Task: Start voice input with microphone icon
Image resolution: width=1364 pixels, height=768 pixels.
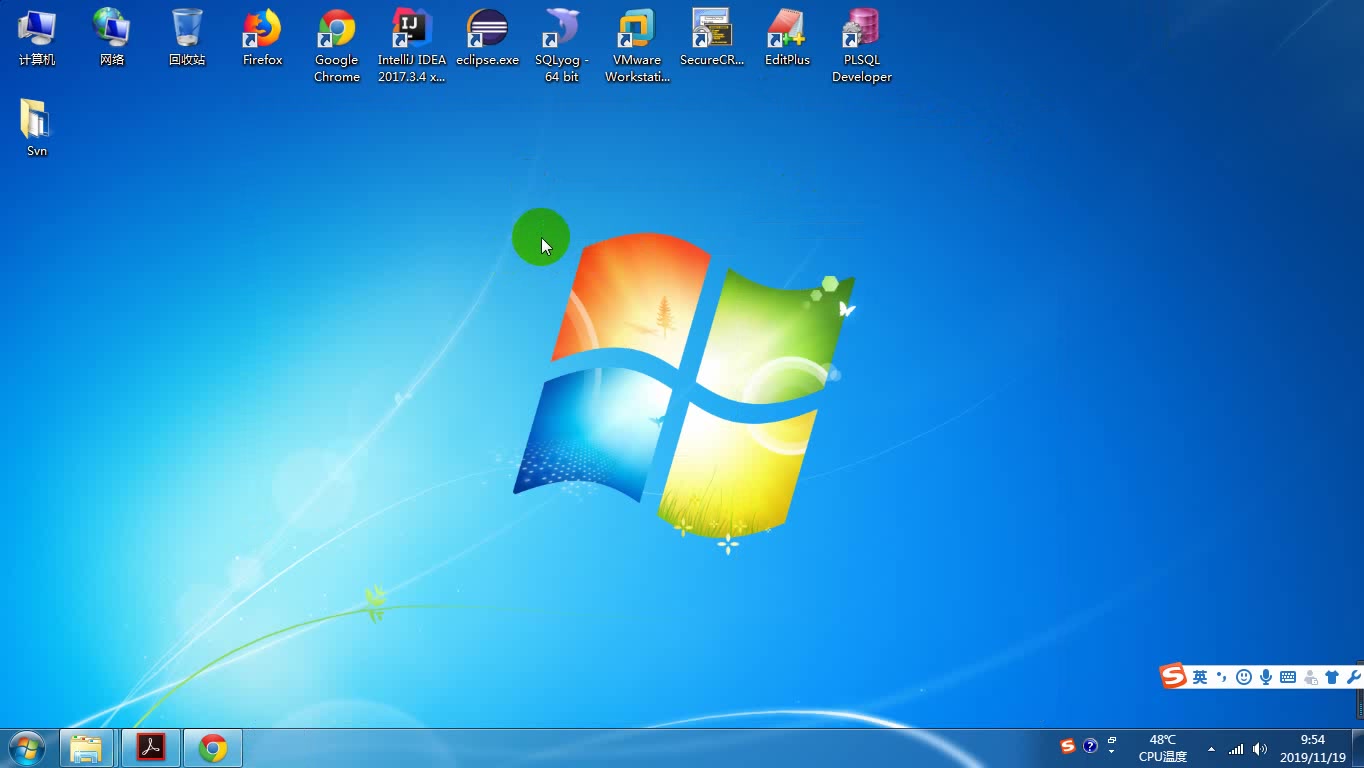Action: point(1266,677)
